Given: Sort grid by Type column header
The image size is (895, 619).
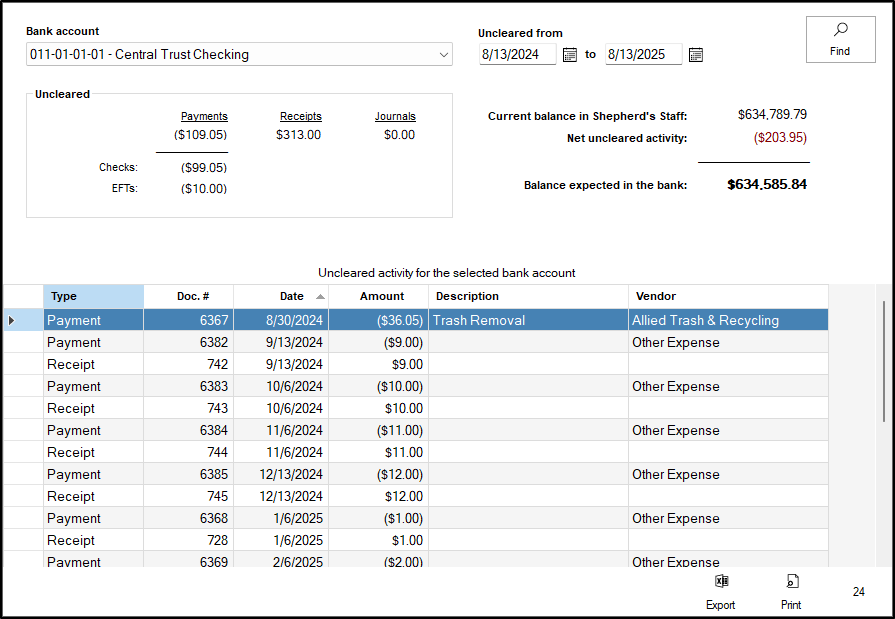Looking at the screenshot, I should pos(93,296).
